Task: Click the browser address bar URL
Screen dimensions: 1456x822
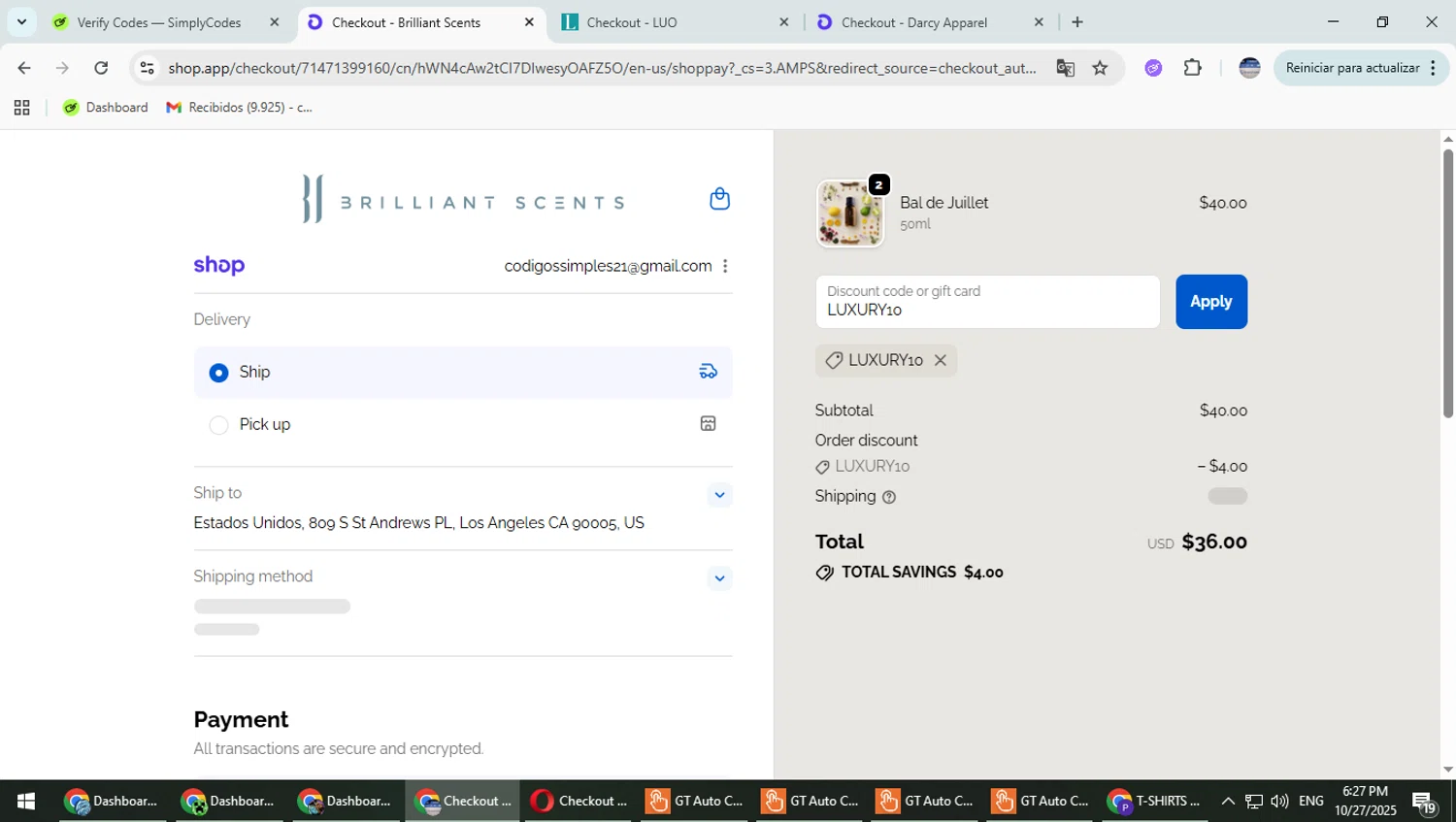Action: 602,68
